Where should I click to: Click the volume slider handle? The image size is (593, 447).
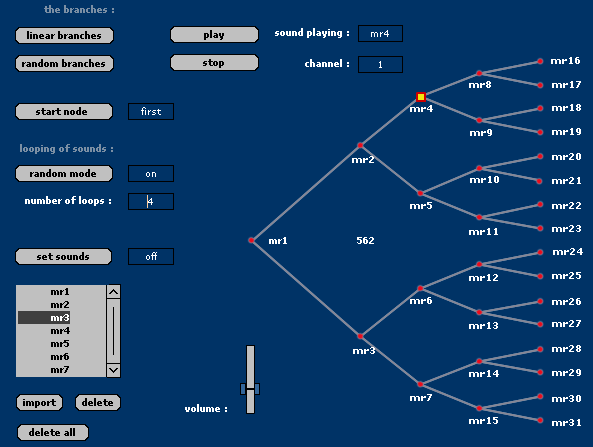point(250,389)
